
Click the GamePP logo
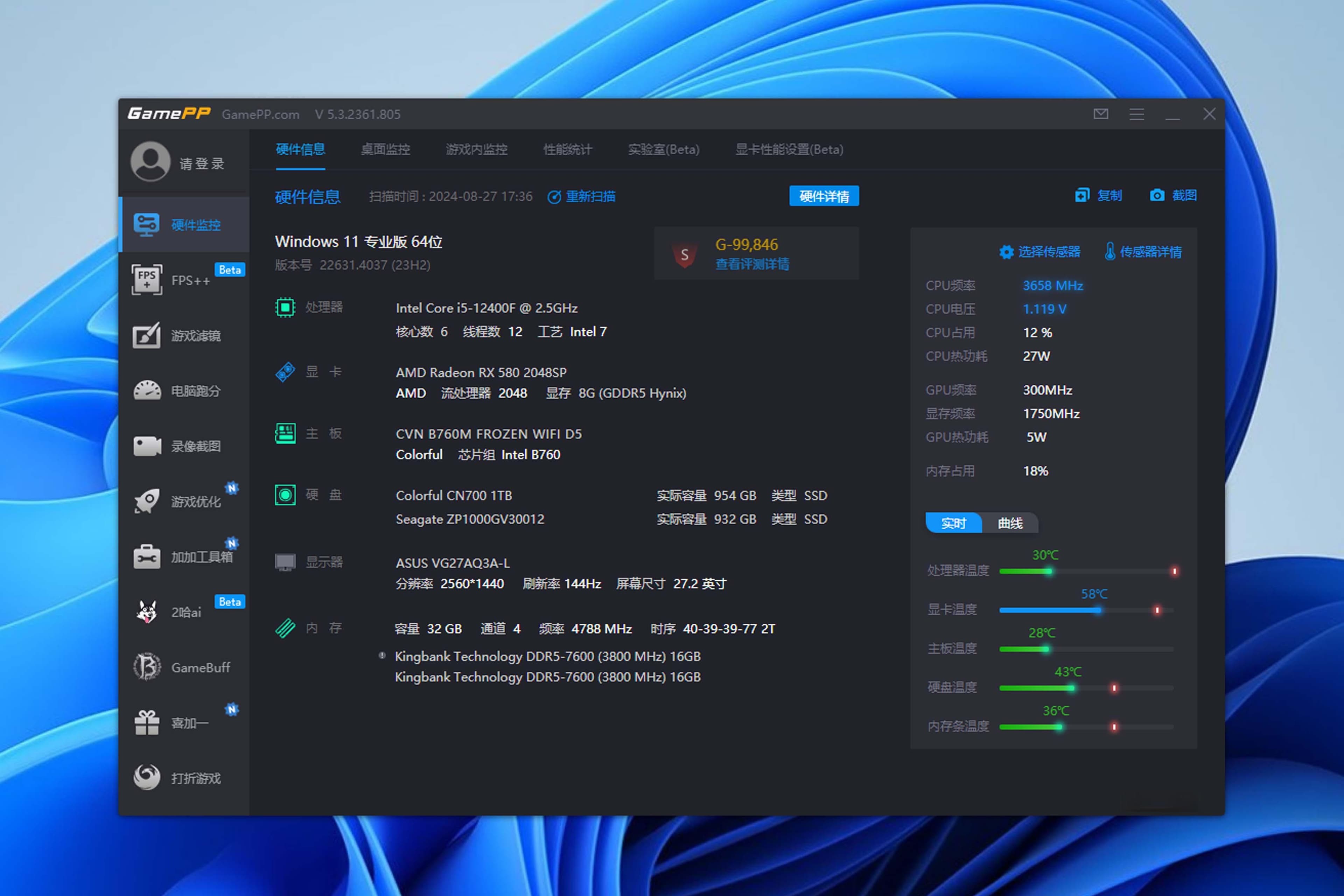[169, 113]
